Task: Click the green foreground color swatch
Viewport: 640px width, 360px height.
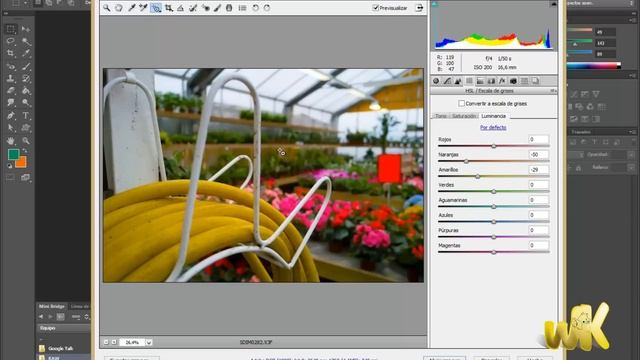Action: click(x=13, y=154)
